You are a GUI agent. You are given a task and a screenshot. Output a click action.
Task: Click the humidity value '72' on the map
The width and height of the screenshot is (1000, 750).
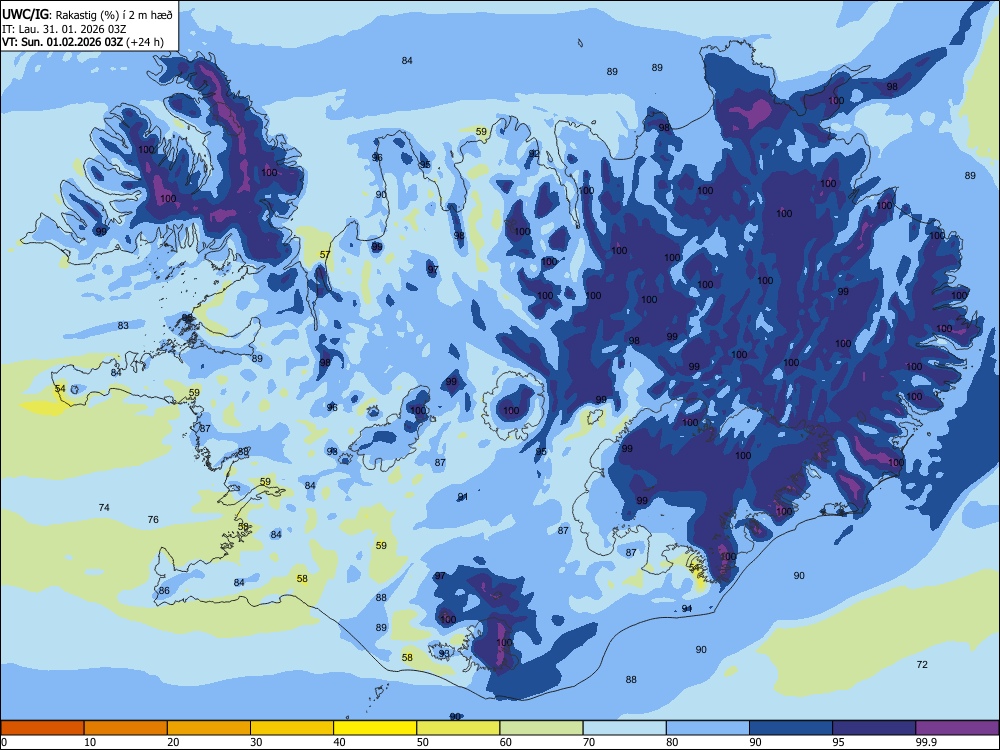pos(922,665)
